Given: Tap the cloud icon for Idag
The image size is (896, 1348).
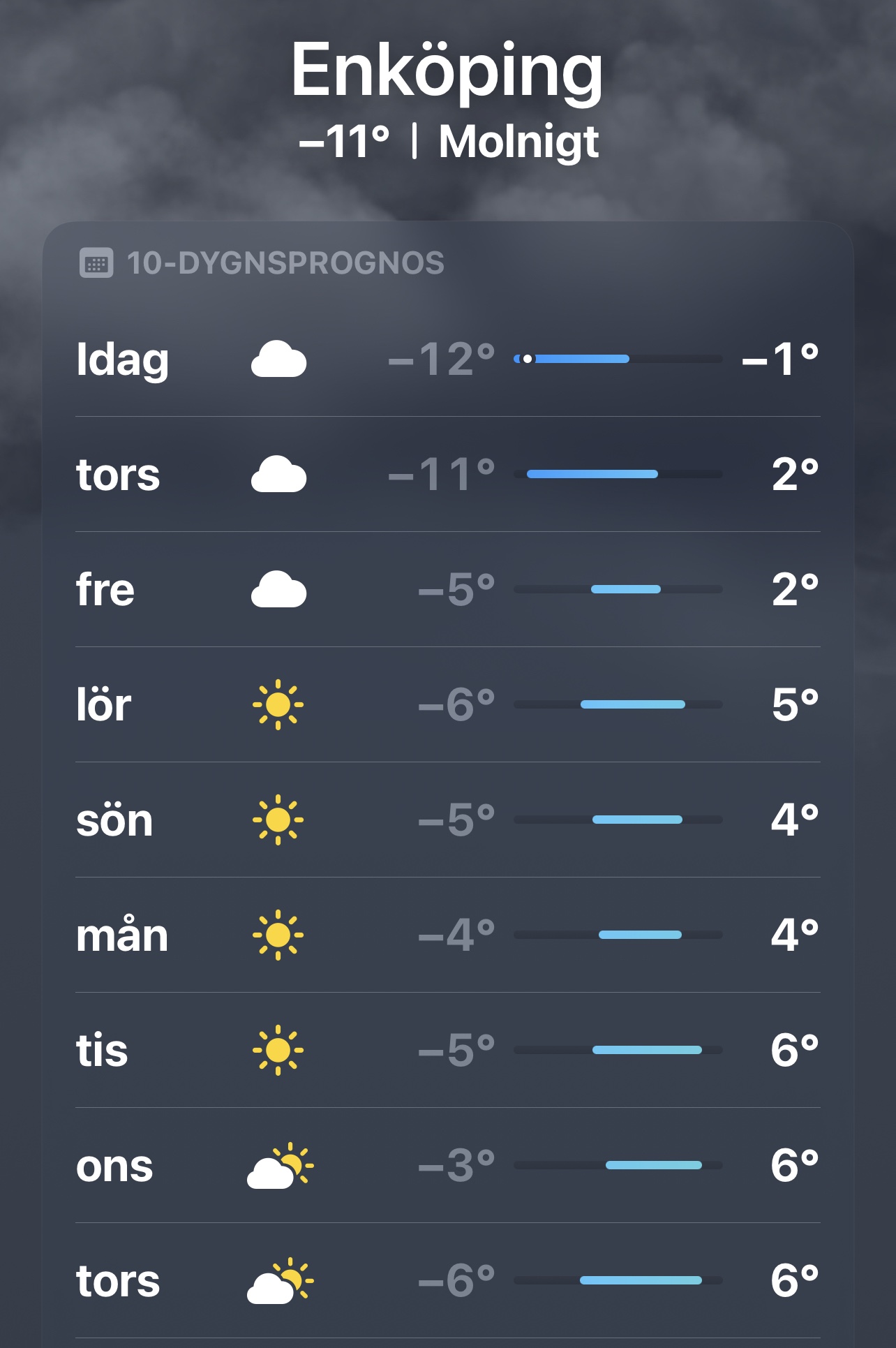Looking at the screenshot, I should pyautogui.click(x=278, y=360).
